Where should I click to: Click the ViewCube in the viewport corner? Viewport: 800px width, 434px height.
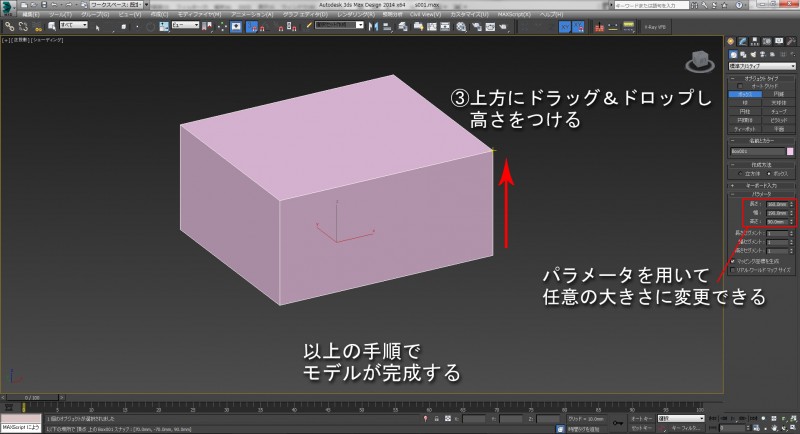[698, 62]
